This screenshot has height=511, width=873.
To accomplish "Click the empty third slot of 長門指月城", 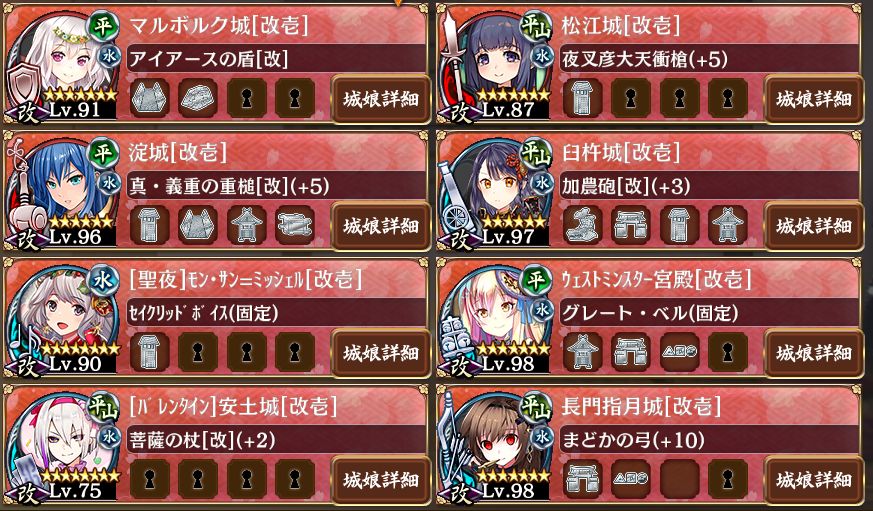I will [x=679, y=479].
